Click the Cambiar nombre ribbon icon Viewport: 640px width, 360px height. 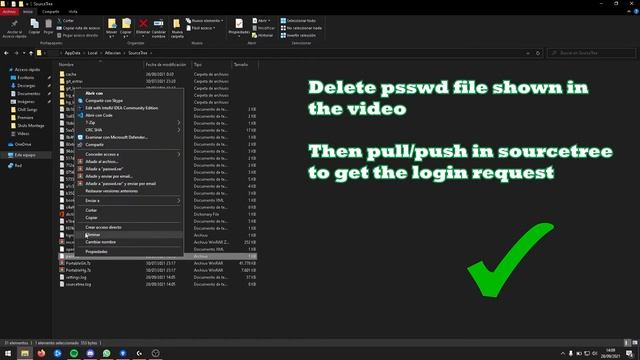(158, 24)
